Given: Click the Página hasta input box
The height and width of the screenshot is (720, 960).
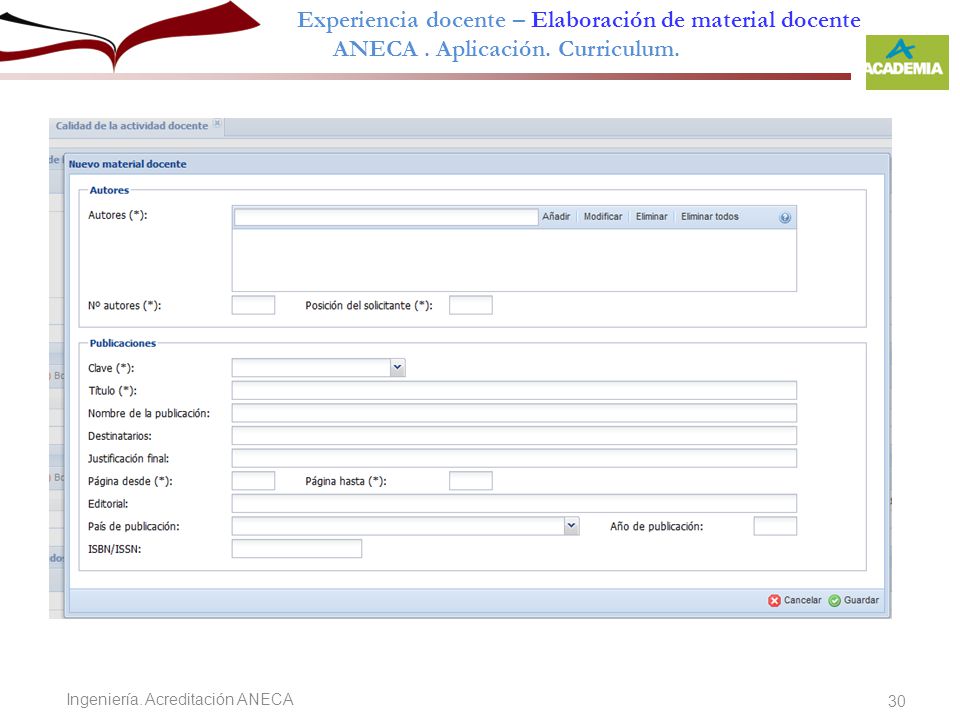Looking at the screenshot, I should point(471,481).
